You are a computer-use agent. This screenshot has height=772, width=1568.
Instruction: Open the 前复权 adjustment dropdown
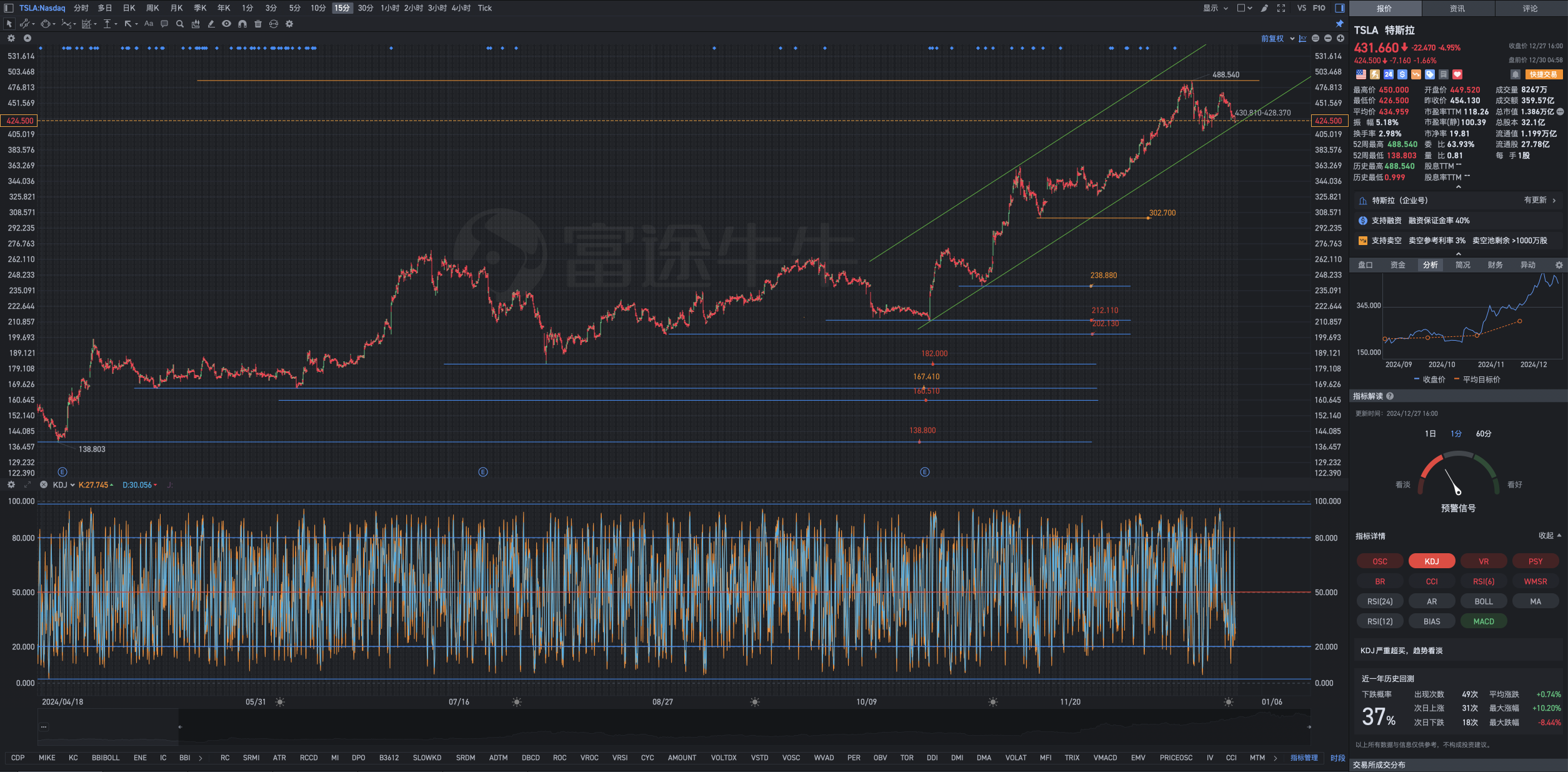1277,39
